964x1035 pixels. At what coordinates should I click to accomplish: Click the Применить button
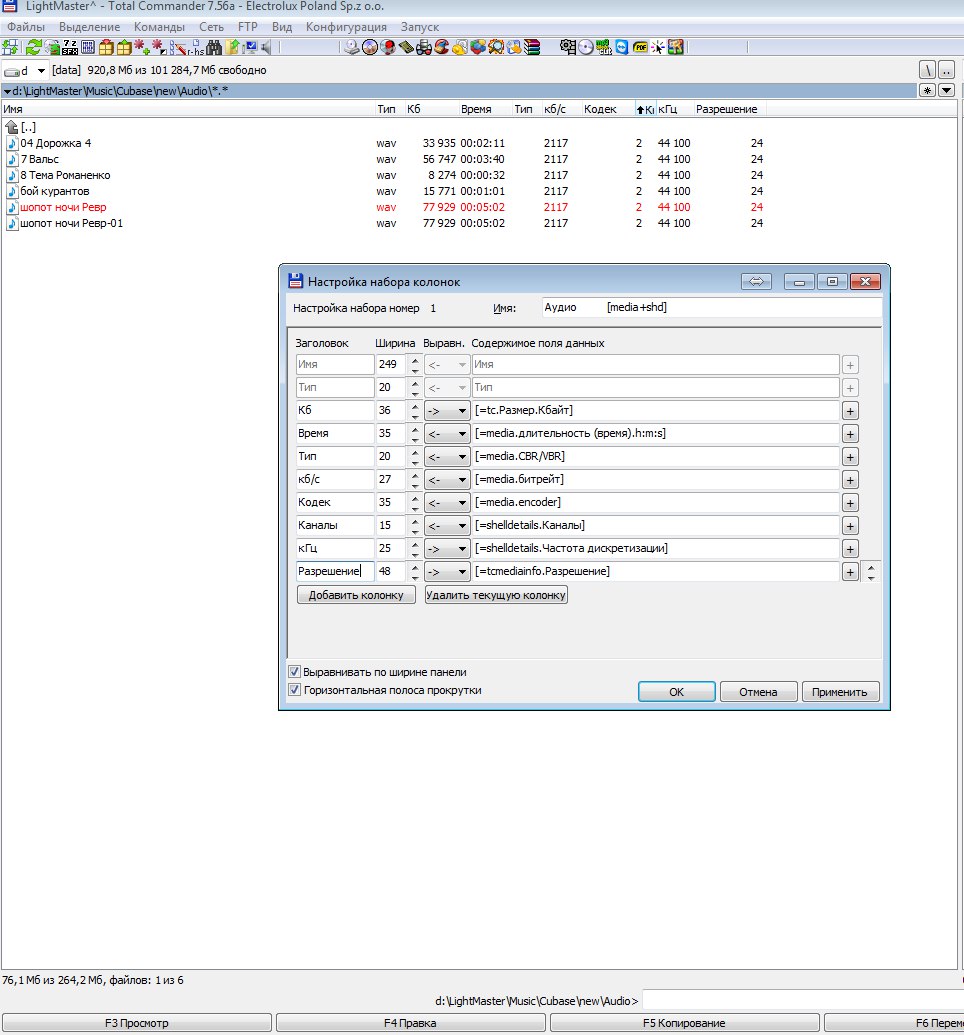(840, 692)
